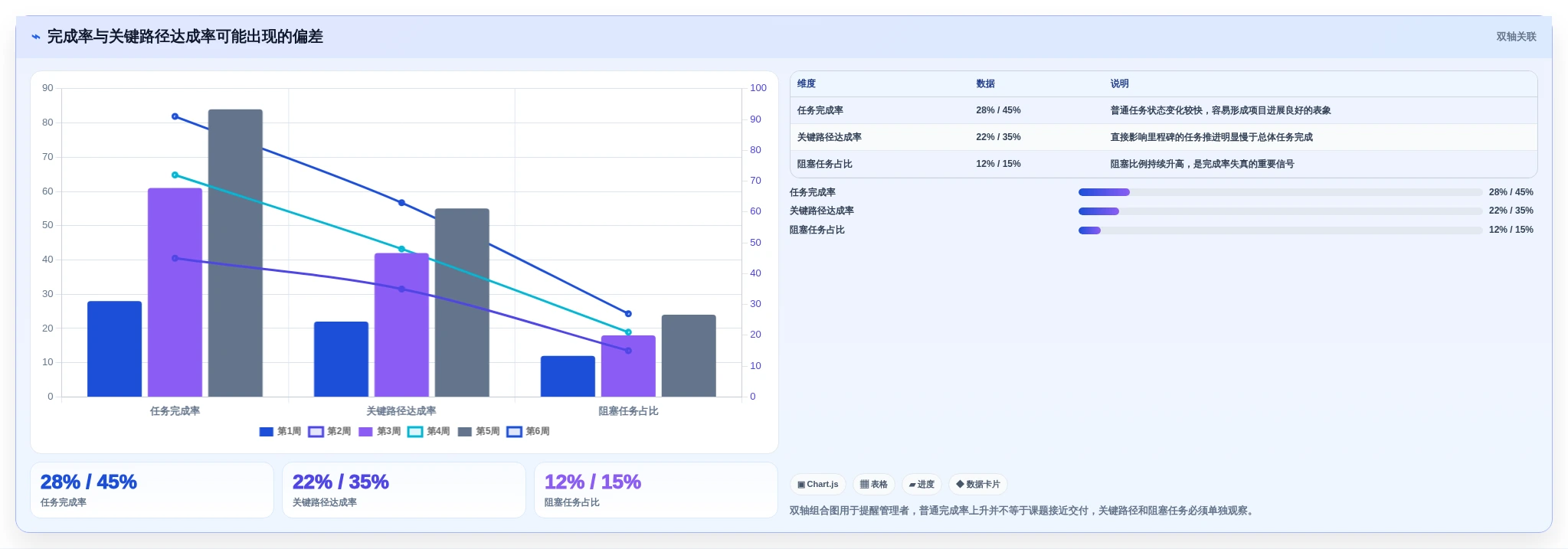Click the purple 第3周 bar for 任务完成率
The height and width of the screenshot is (549, 1568).
coord(175,292)
